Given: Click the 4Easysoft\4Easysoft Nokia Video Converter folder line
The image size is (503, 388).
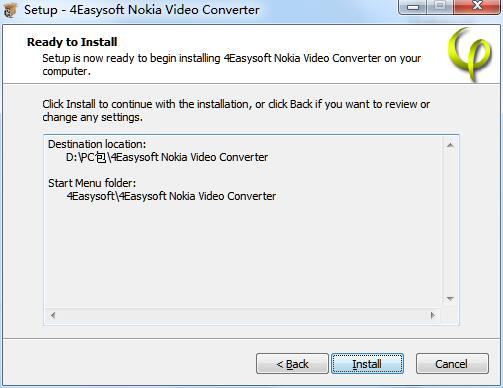Looking at the screenshot, I should [171, 196].
